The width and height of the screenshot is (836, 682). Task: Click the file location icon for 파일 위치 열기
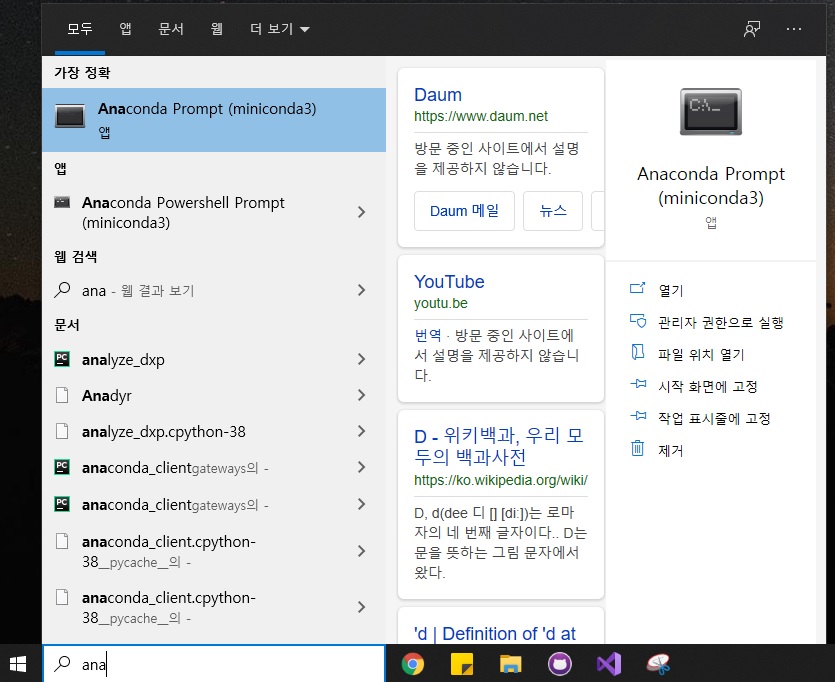(x=638, y=352)
